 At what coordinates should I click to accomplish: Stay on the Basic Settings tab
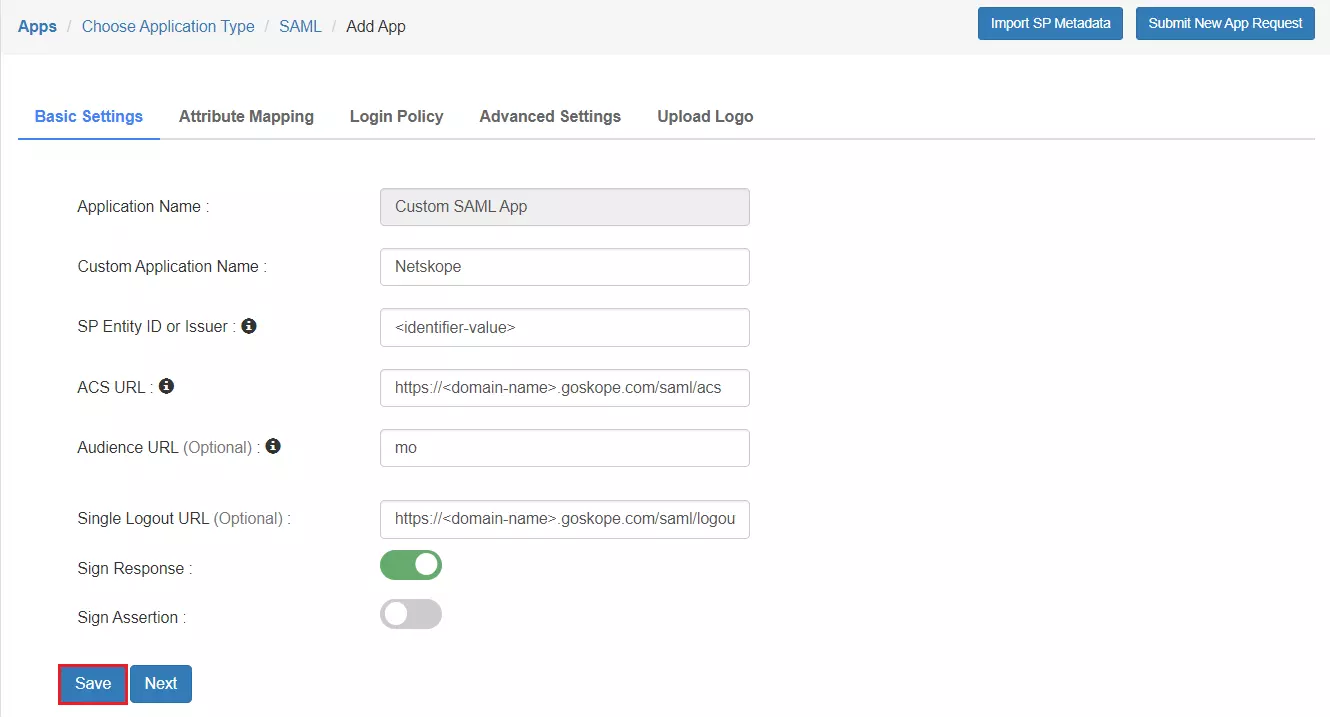coord(88,116)
